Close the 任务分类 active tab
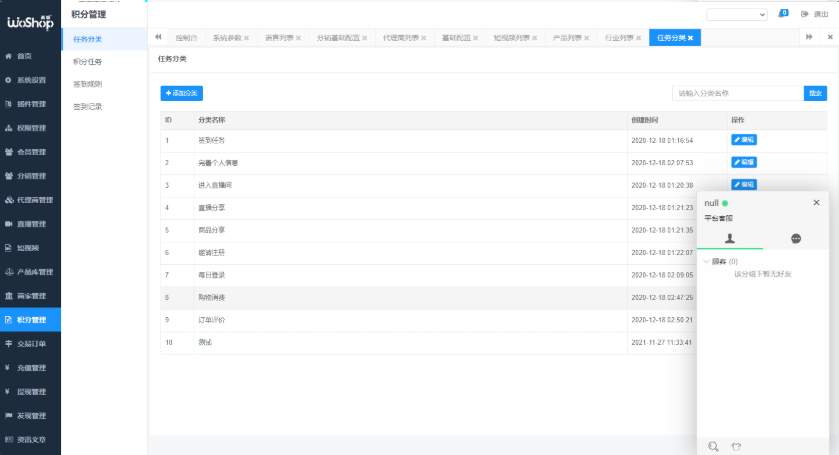This screenshot has width=839, height=455. 691,38
